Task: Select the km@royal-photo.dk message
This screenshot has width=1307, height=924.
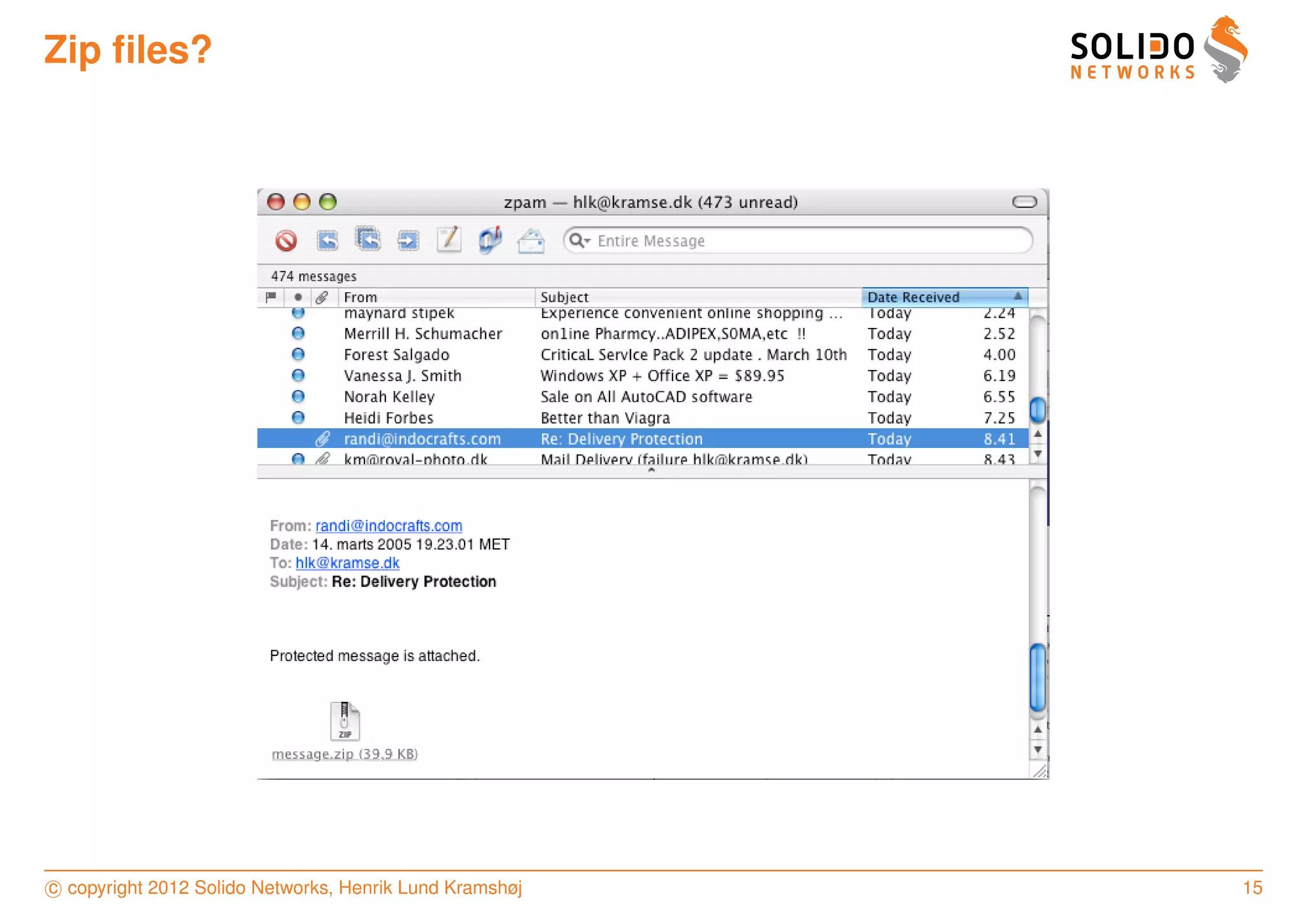Action: 643,458
